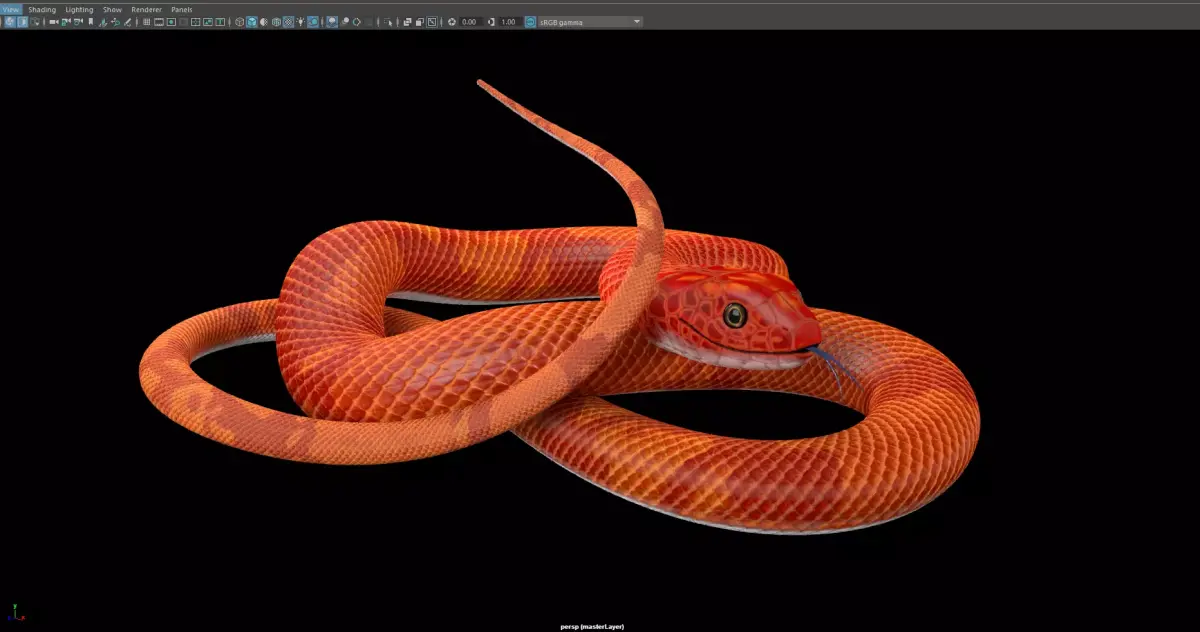
Task: Click the Motion Blur icon
Action: click(x=345, y=22)
